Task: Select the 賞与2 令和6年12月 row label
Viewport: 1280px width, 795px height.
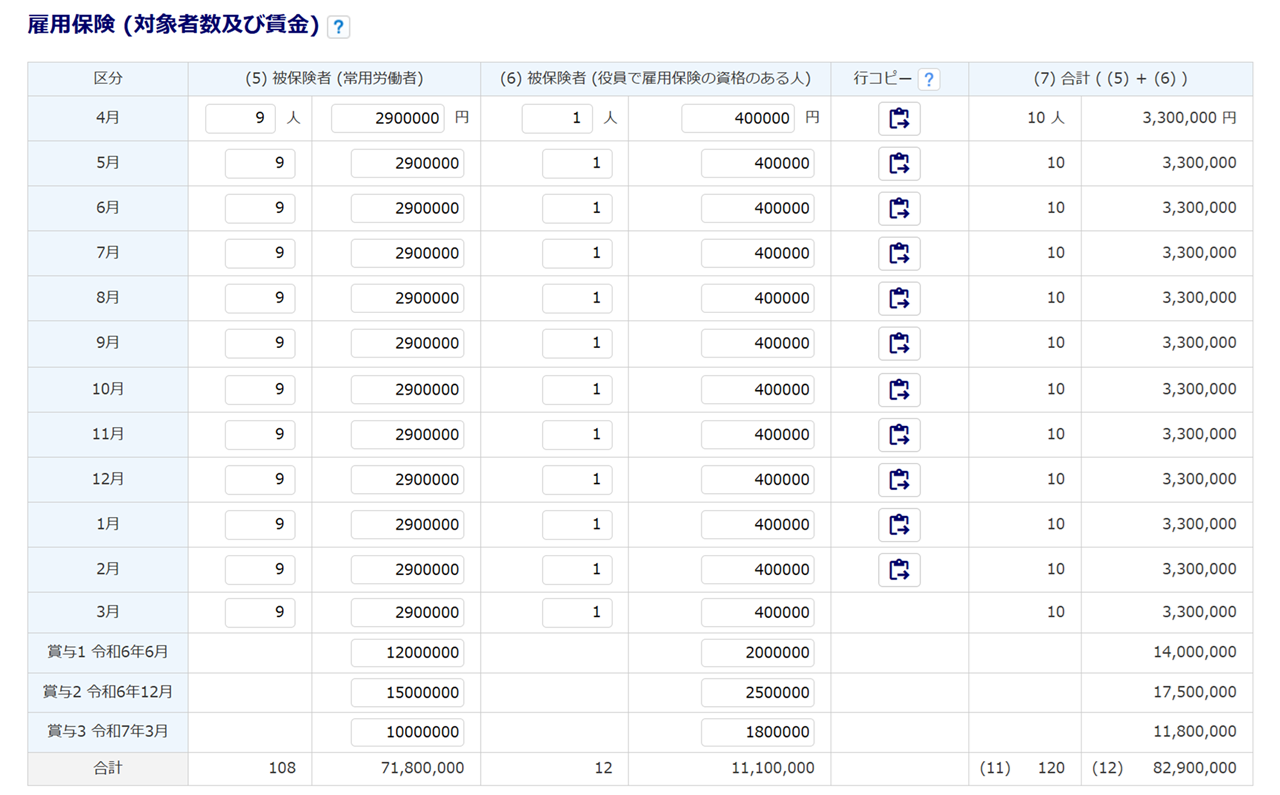Action: tap(108, 692)
